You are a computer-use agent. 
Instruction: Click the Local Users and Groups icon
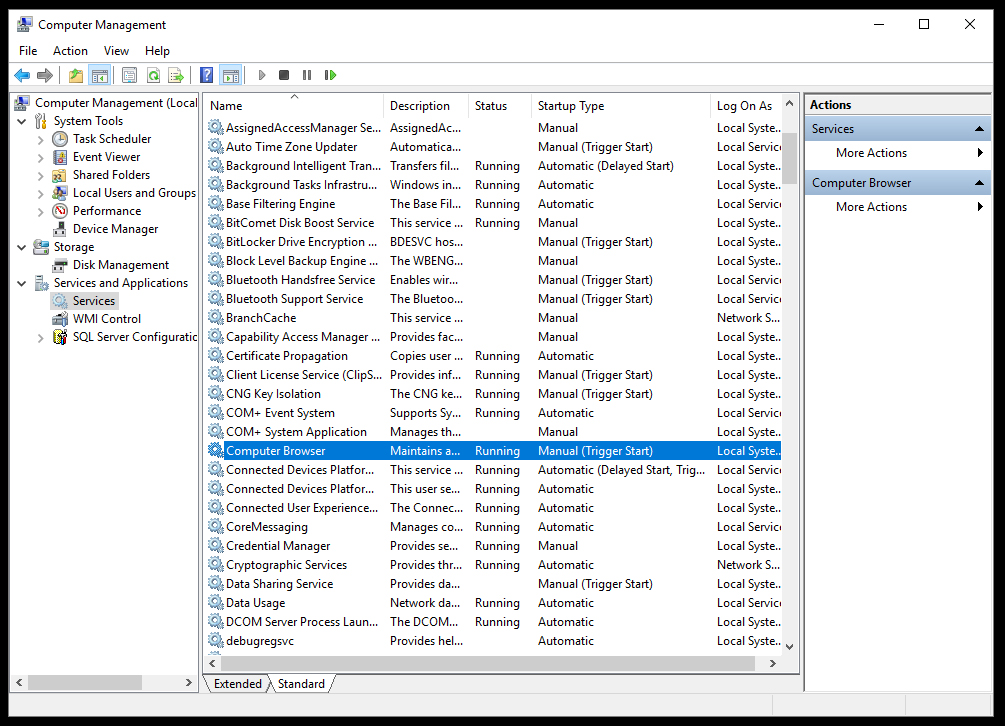pos(60,193)
